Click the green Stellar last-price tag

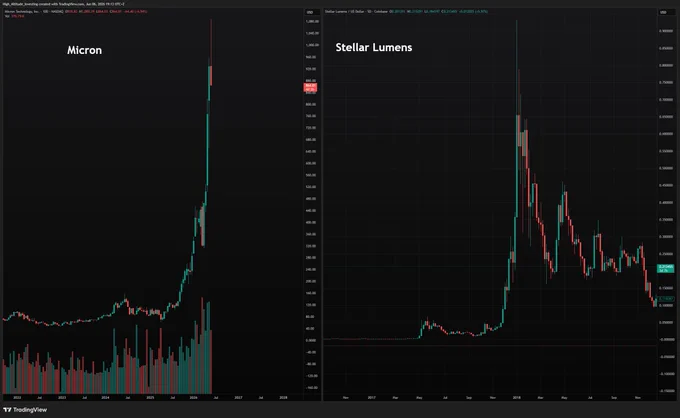(x=665, y=268)
